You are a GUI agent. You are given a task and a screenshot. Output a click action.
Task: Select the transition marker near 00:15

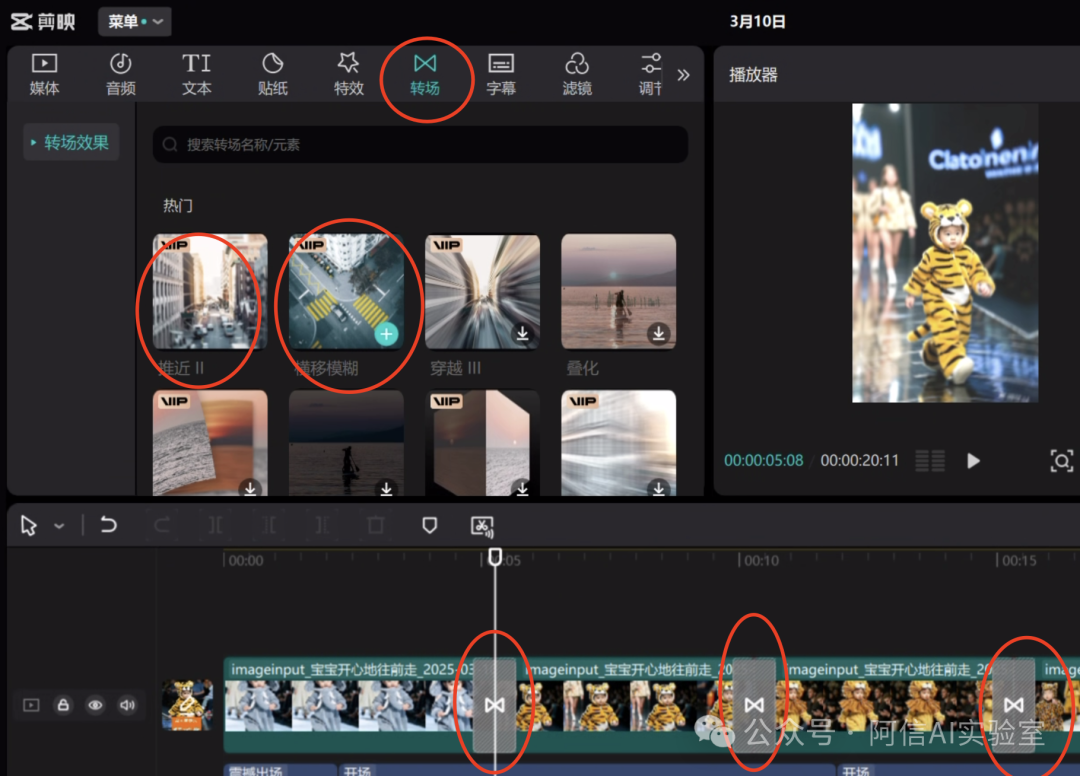[x=1013, y=705]
